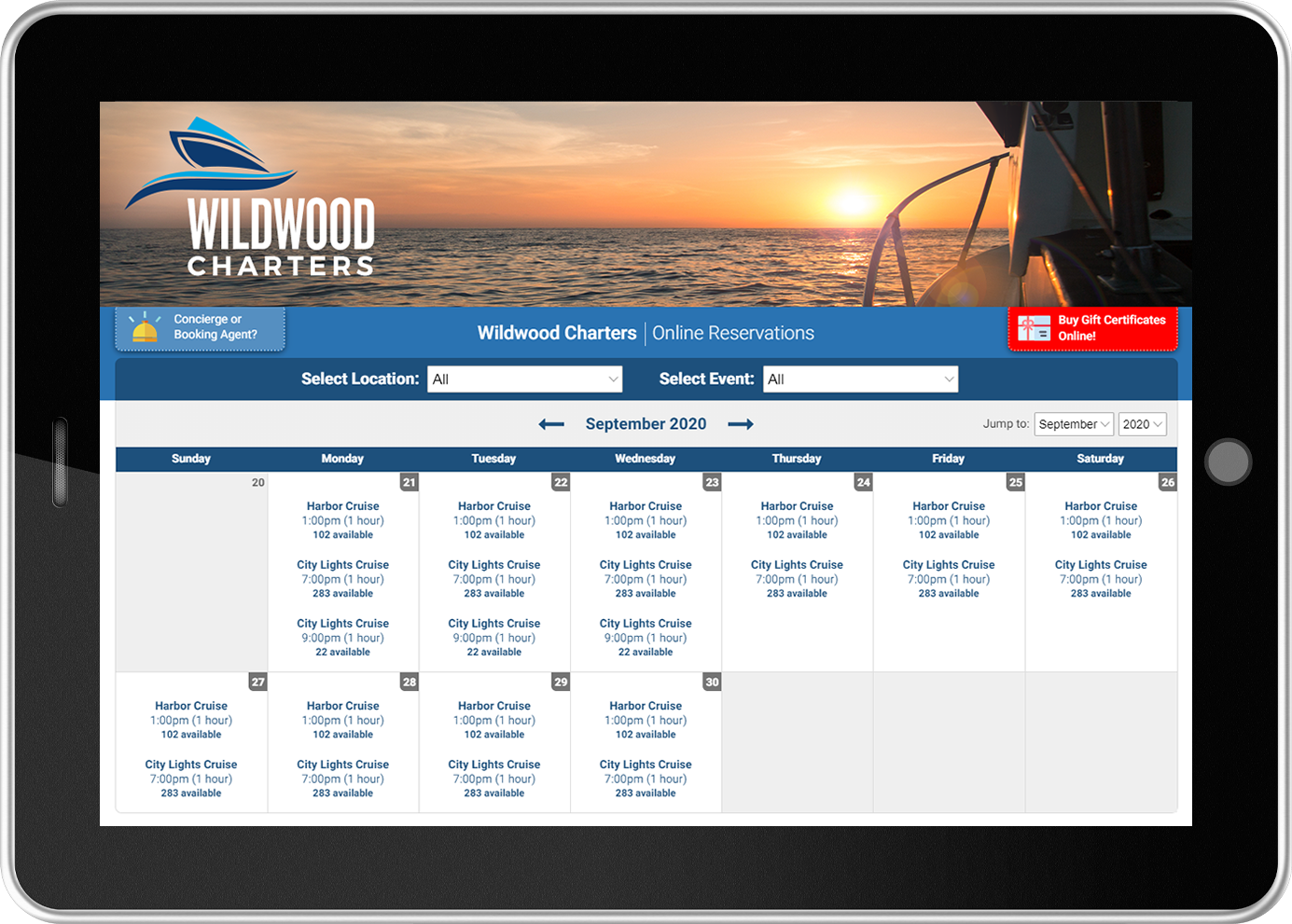
Task: Select Tuesday 29 City Lights Cruise 7:00pm
Action: [494, 779]
